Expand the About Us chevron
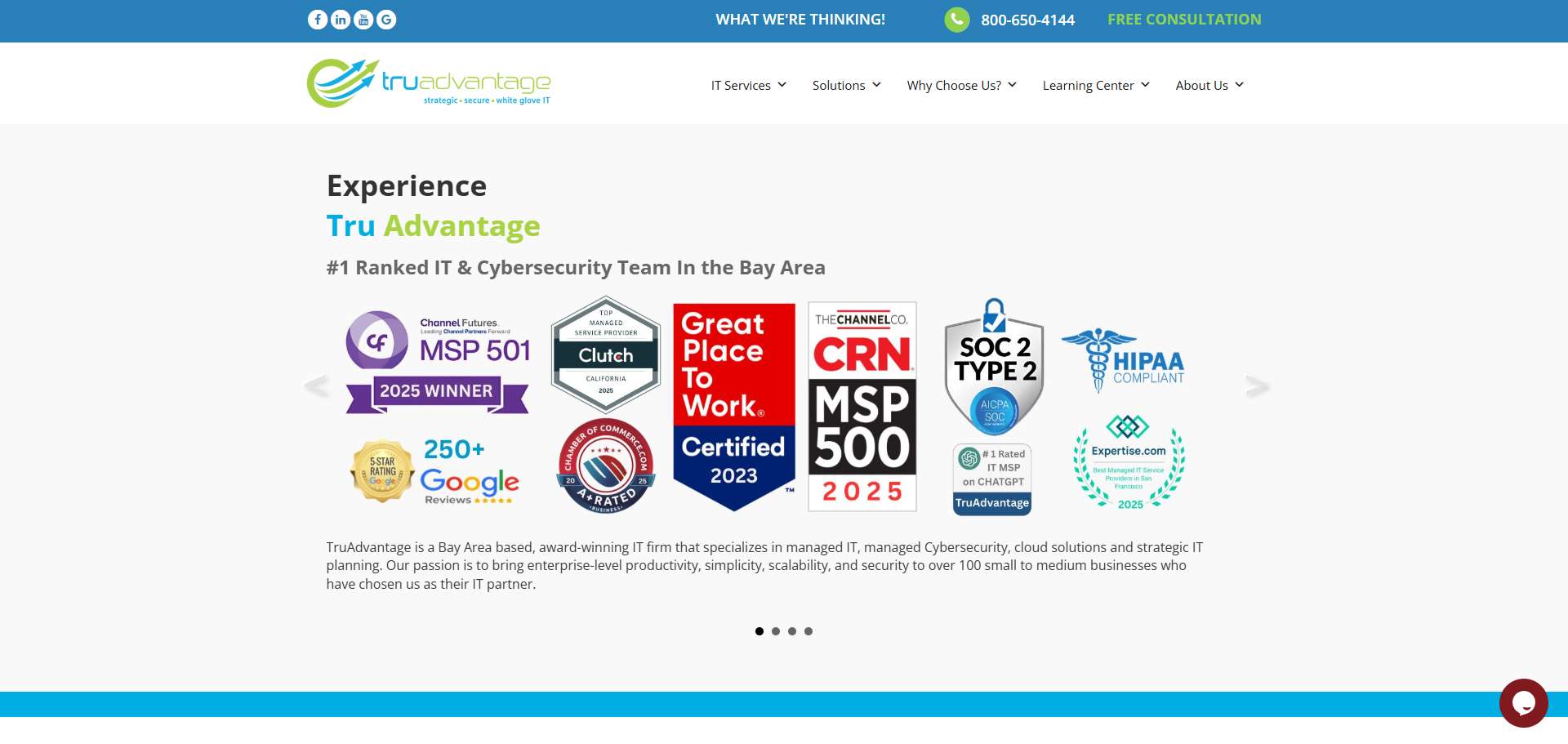The height and width of the screenshot is (744, 1568). pos(1240,85)
